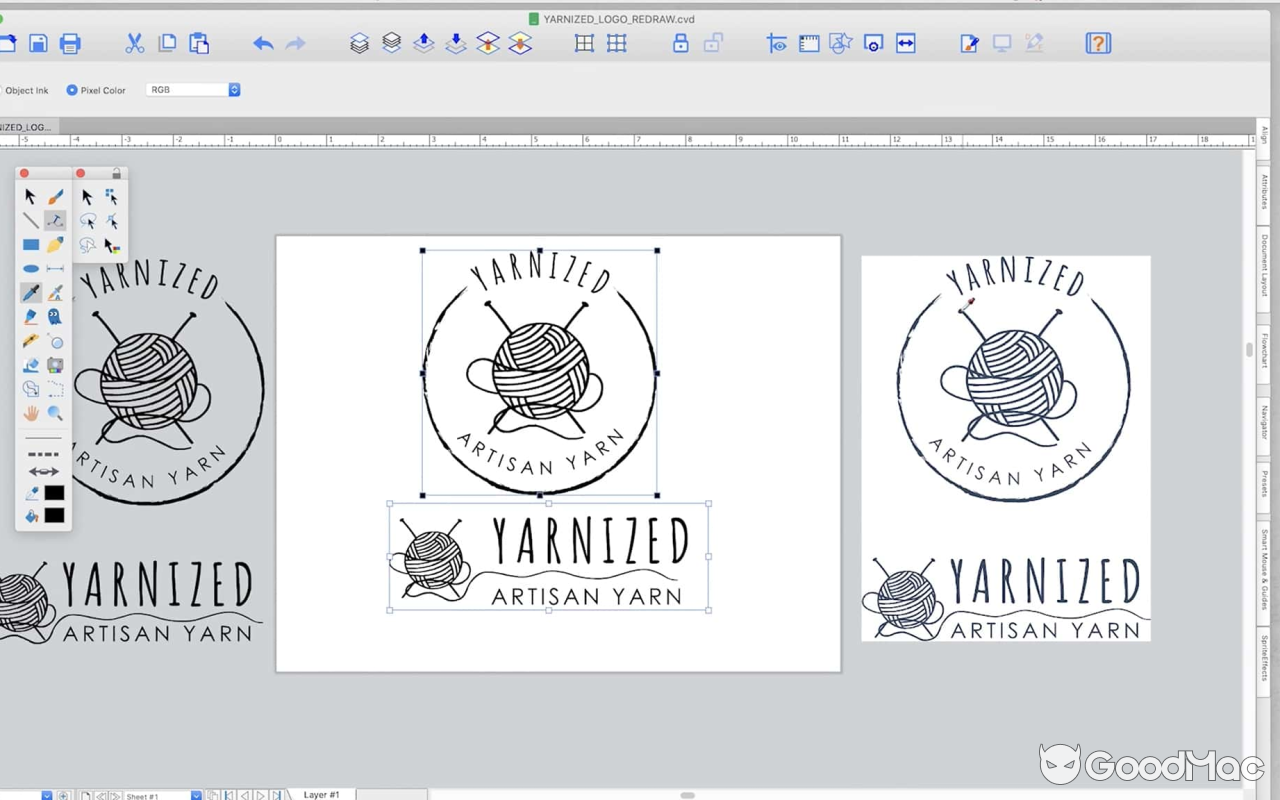This screenshot has height=800, width=1280.
Task: Open help via question mark icon
Action: tap(1098, 43)
